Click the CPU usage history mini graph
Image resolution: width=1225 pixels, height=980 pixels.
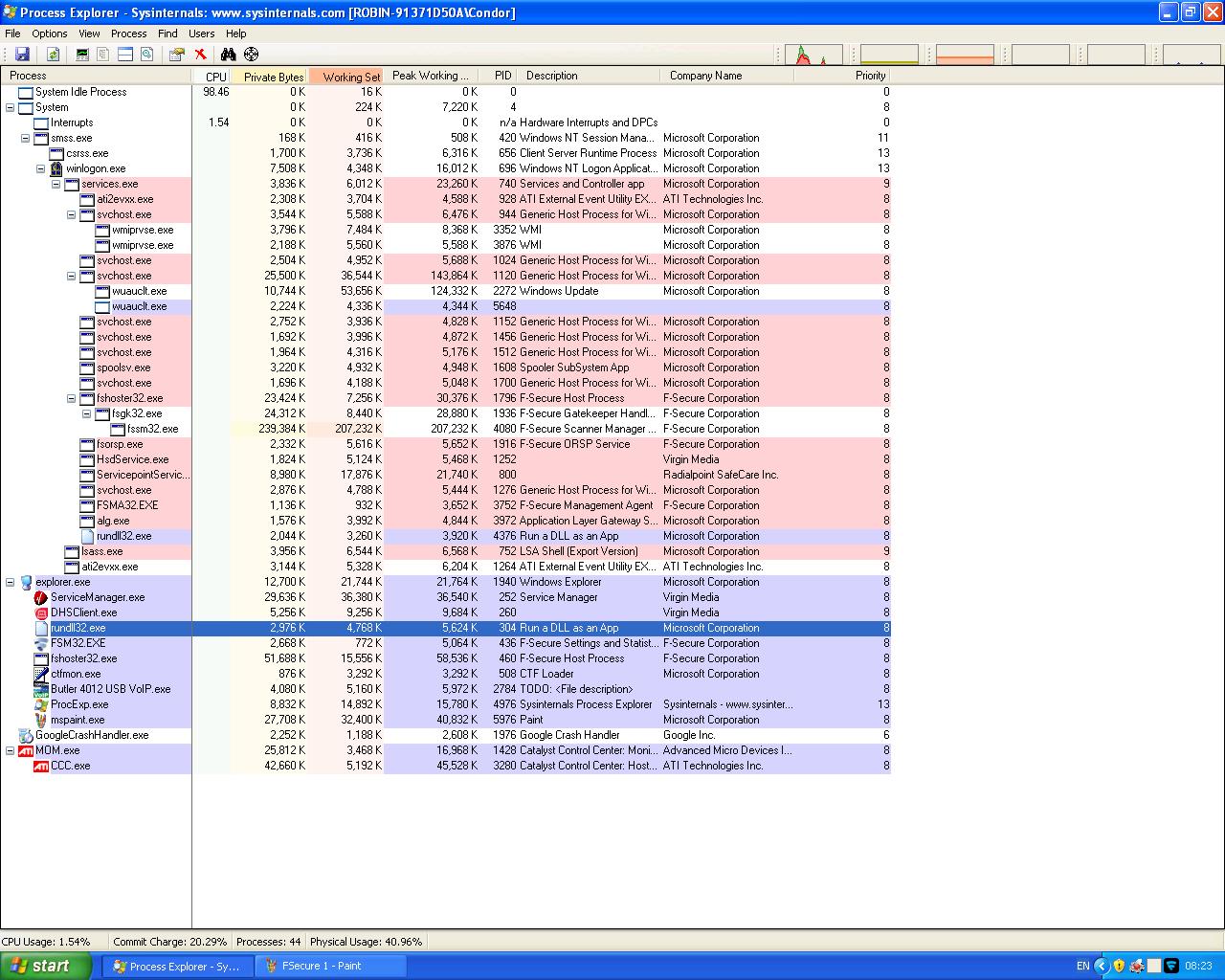point(814,55)
